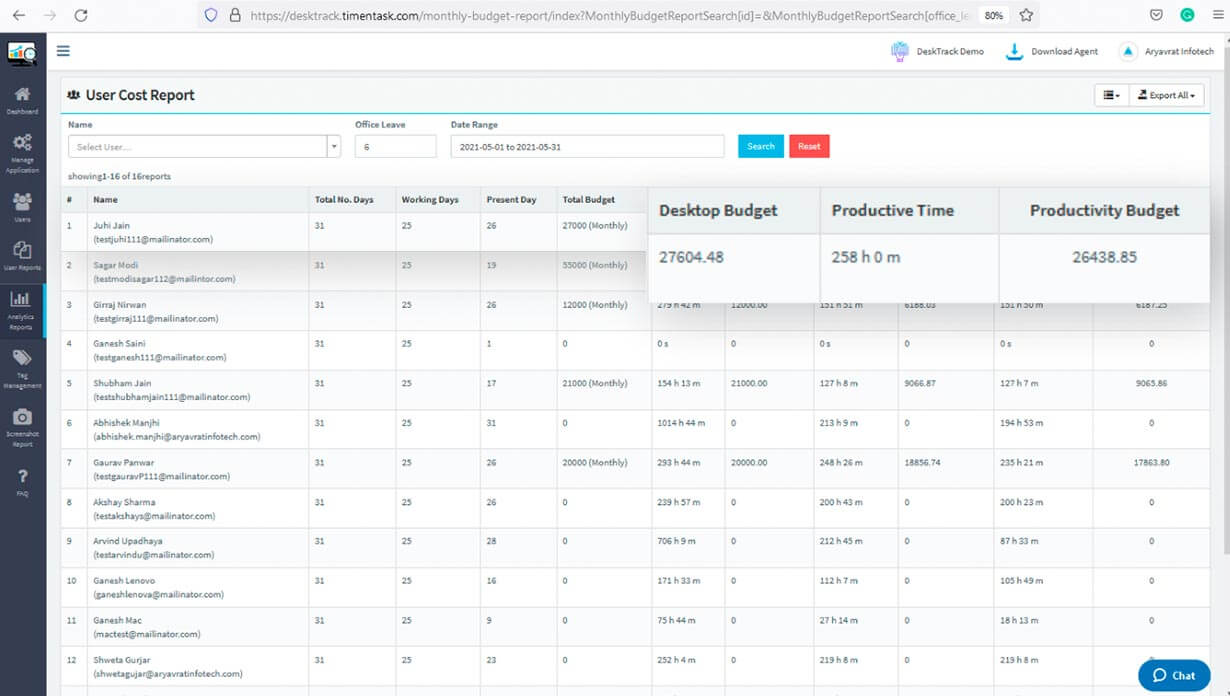Go to User Reports
1230x696 pixels.
(x=22, y=256)
